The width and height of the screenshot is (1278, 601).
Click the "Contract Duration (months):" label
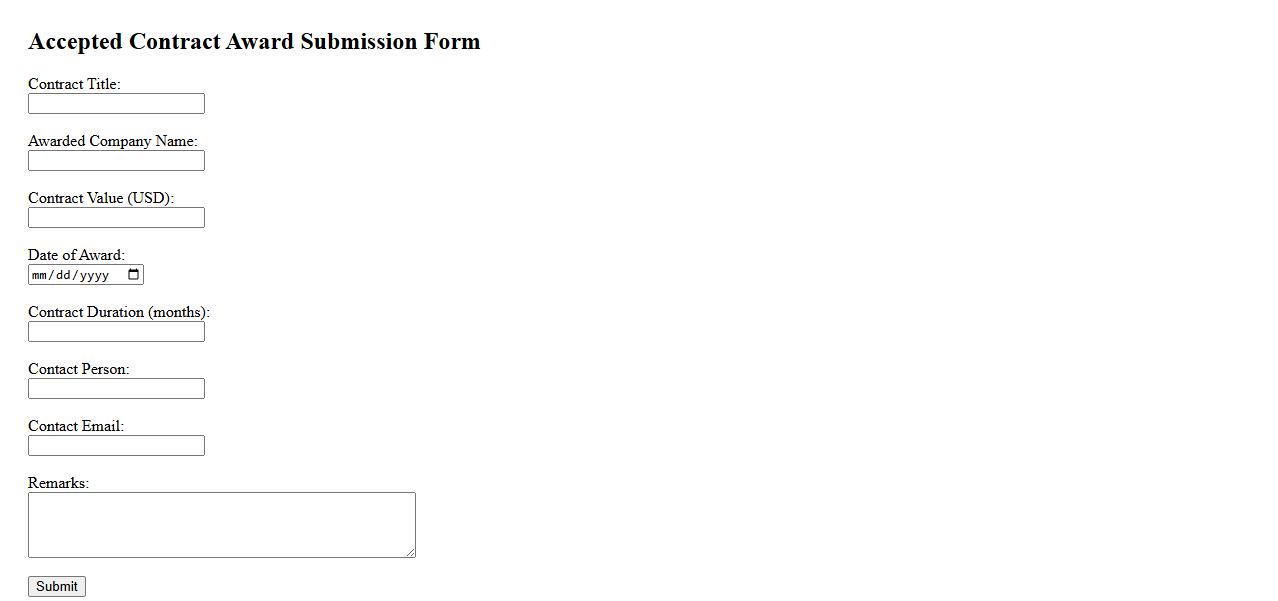click(119, 312)
